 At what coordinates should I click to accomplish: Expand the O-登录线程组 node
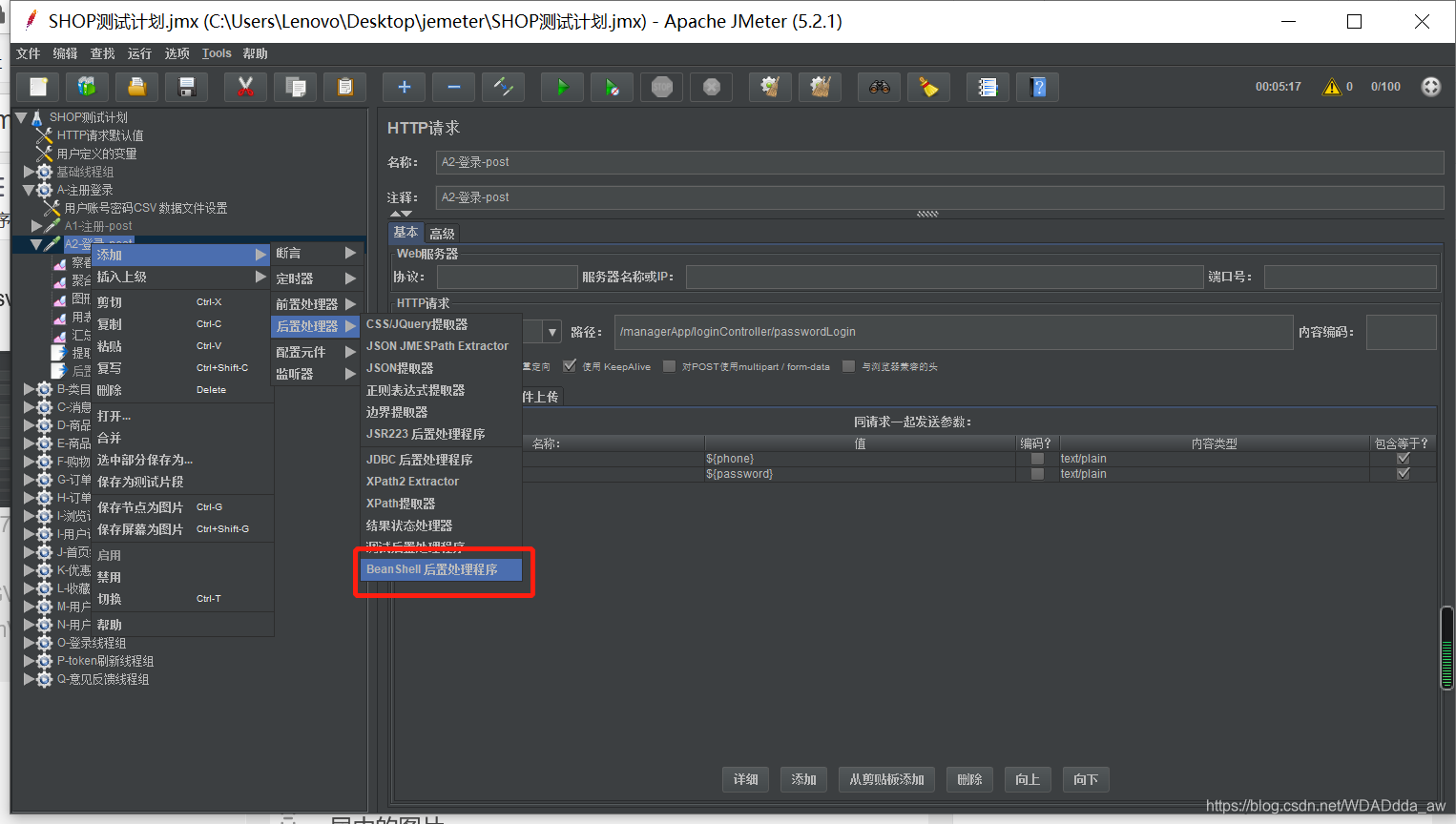29,643
